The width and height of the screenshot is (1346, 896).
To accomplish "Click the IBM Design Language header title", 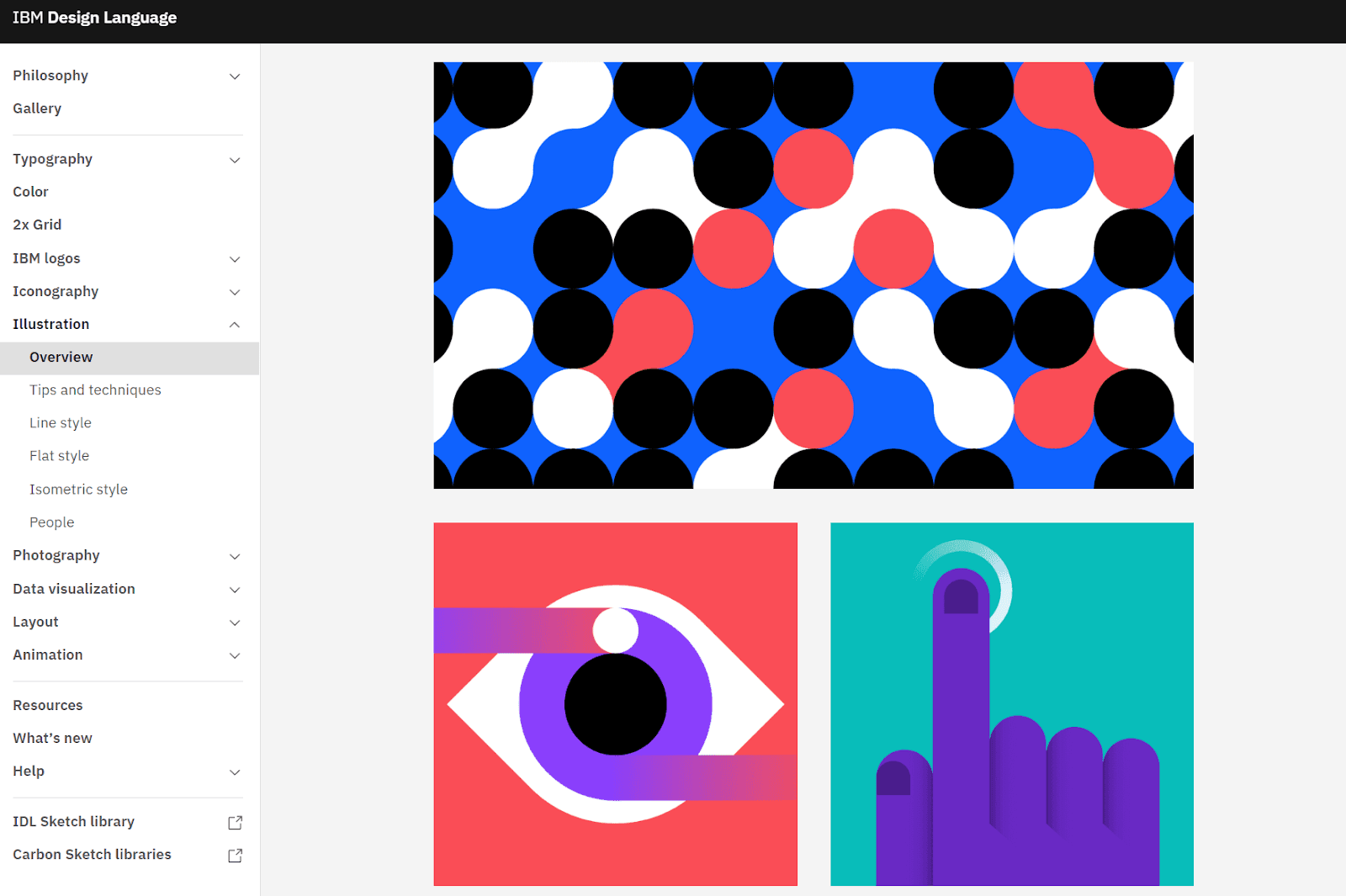I will pyautogui.click(x=94, y=18).
